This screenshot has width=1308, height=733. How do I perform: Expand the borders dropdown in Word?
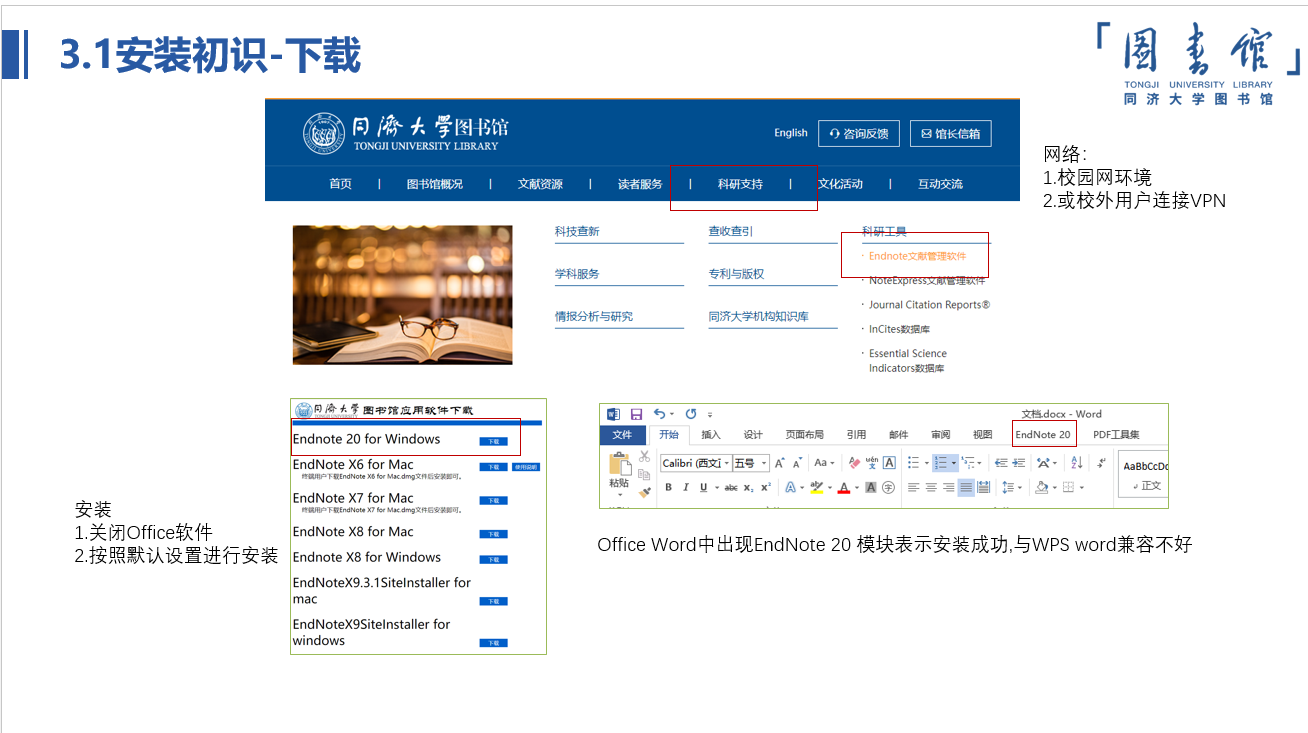tap(1082, 487)
